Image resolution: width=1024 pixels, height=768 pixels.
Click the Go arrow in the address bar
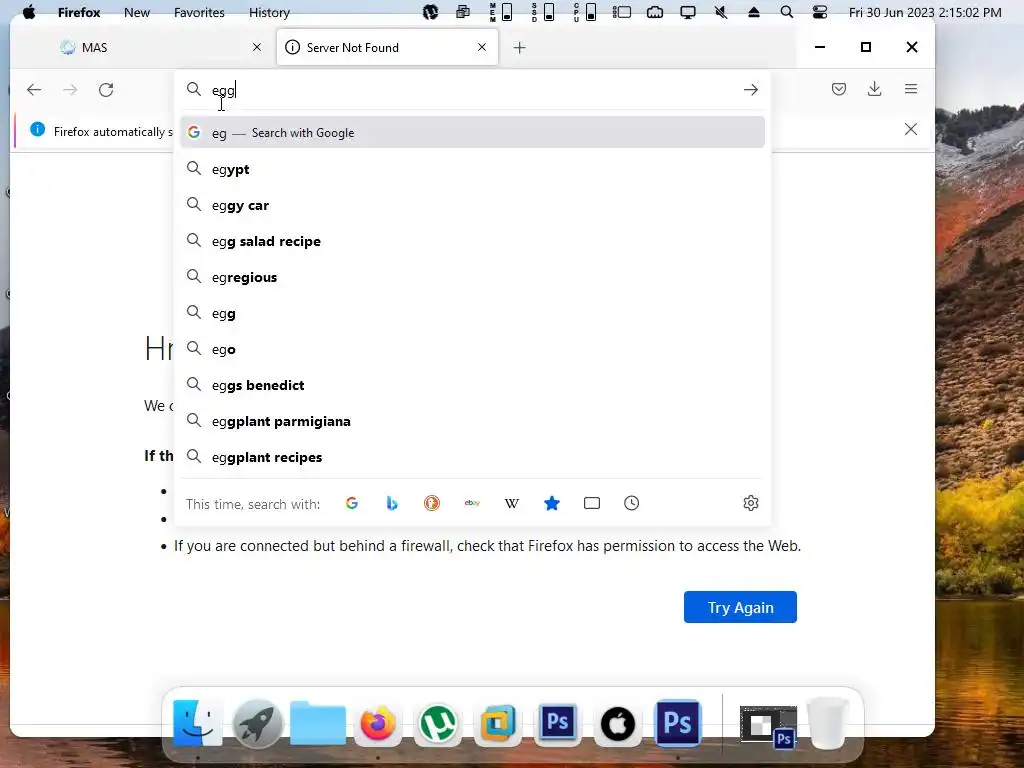click(x=750, y=89)
